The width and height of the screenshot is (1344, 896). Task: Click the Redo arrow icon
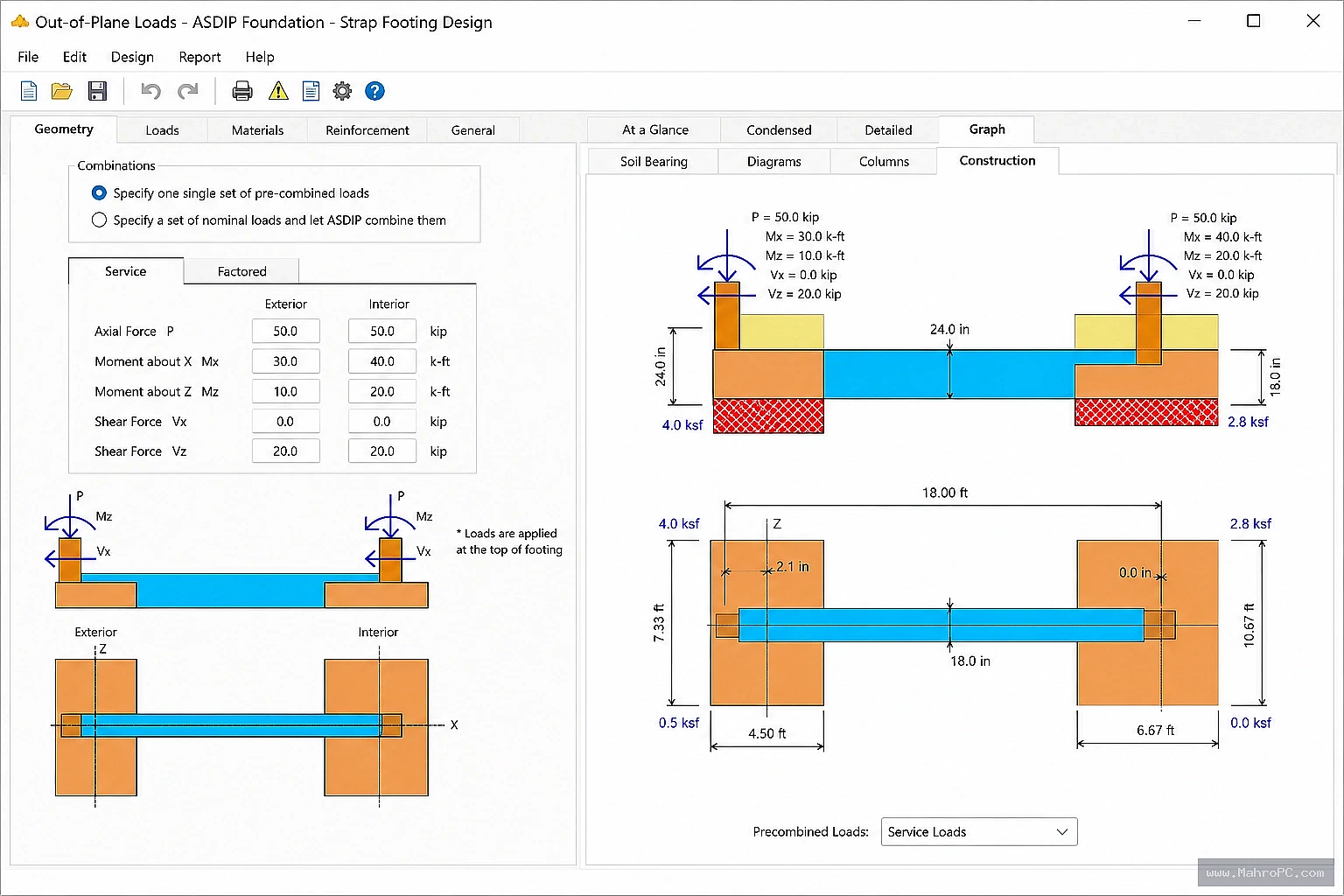tap(187, 91)
